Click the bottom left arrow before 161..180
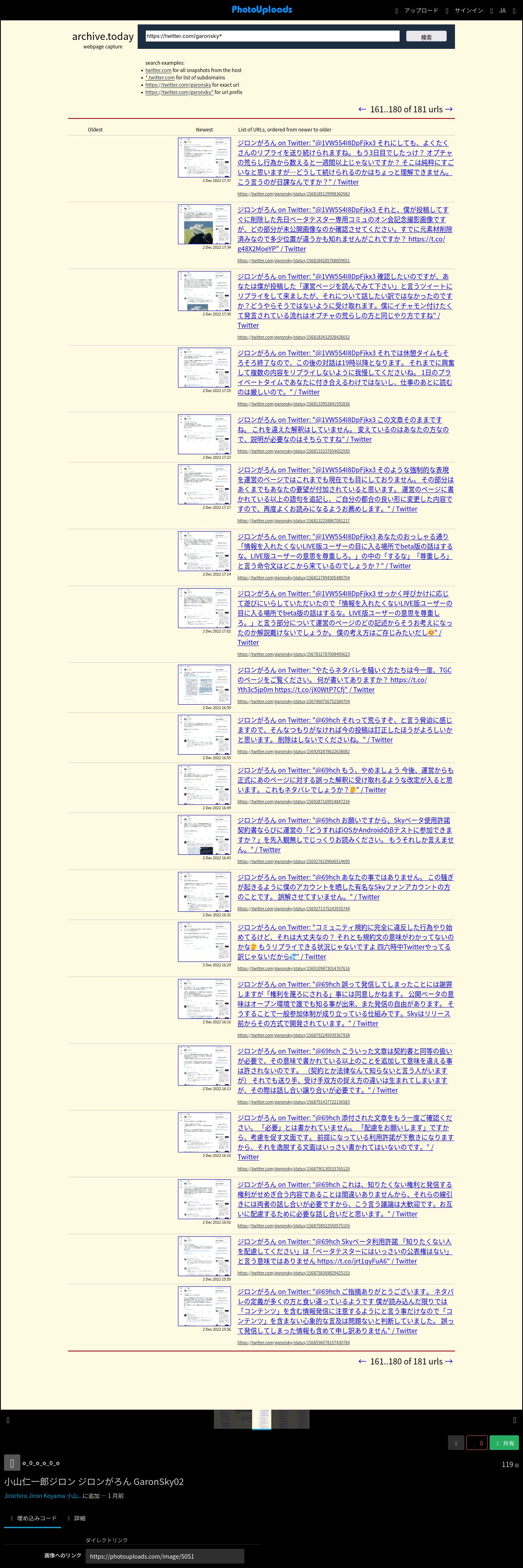This screenshot has width=523, height=1568. pos(362,1362)
